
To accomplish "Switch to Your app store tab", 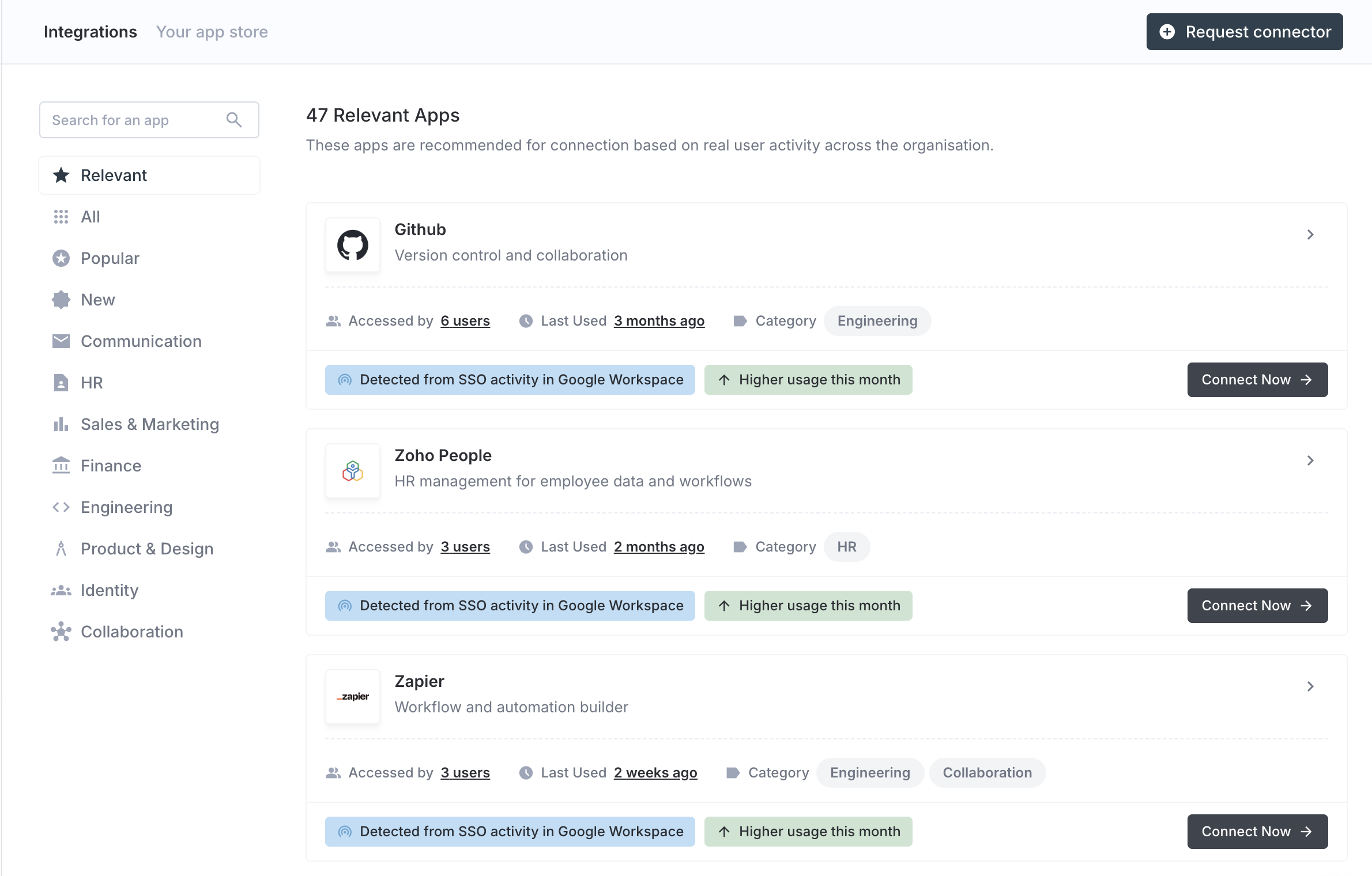I will coord(212,32).
